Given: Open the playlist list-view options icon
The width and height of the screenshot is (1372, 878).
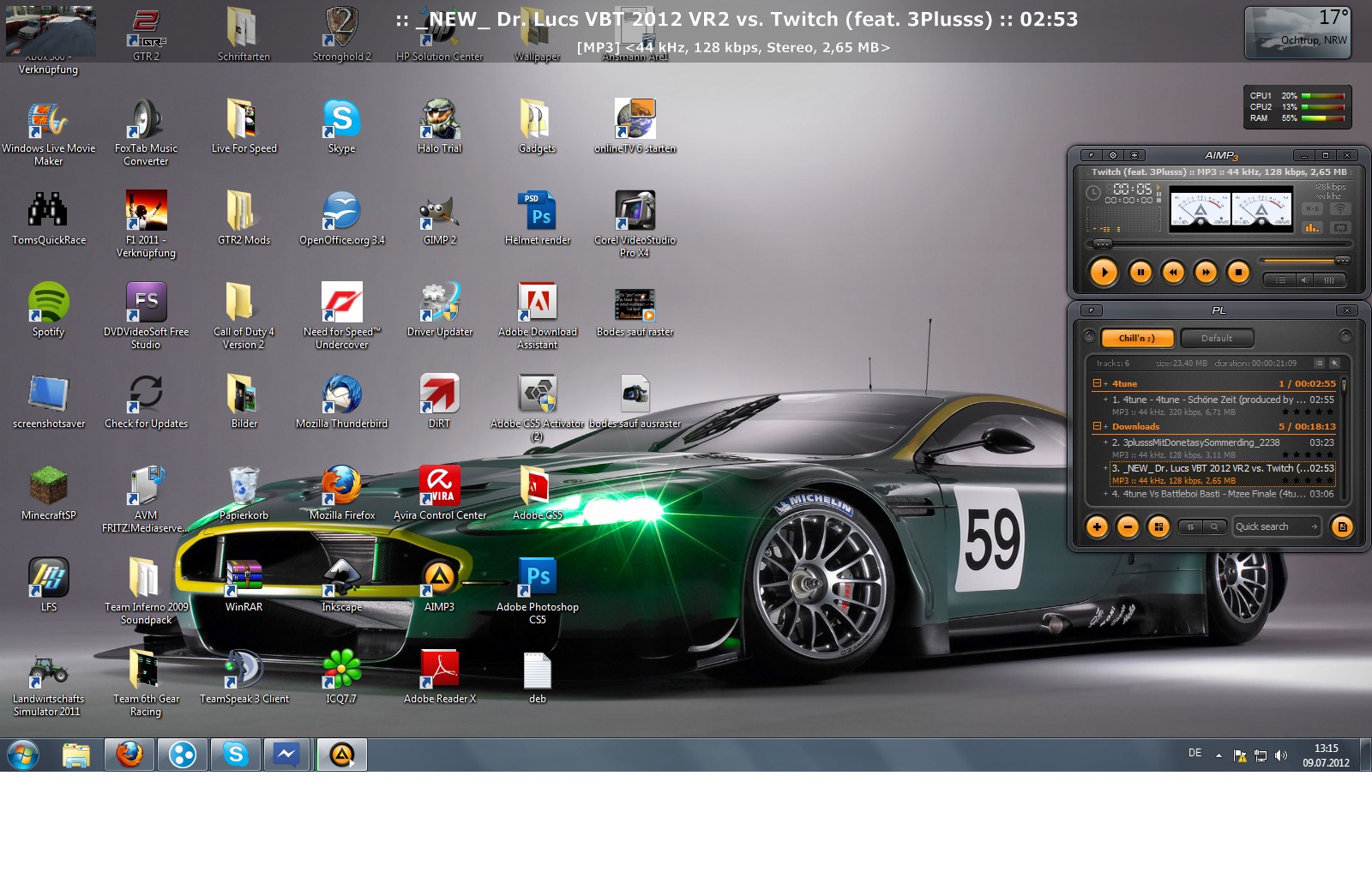Looking at the screenshot, I should tap(1319, 363).
